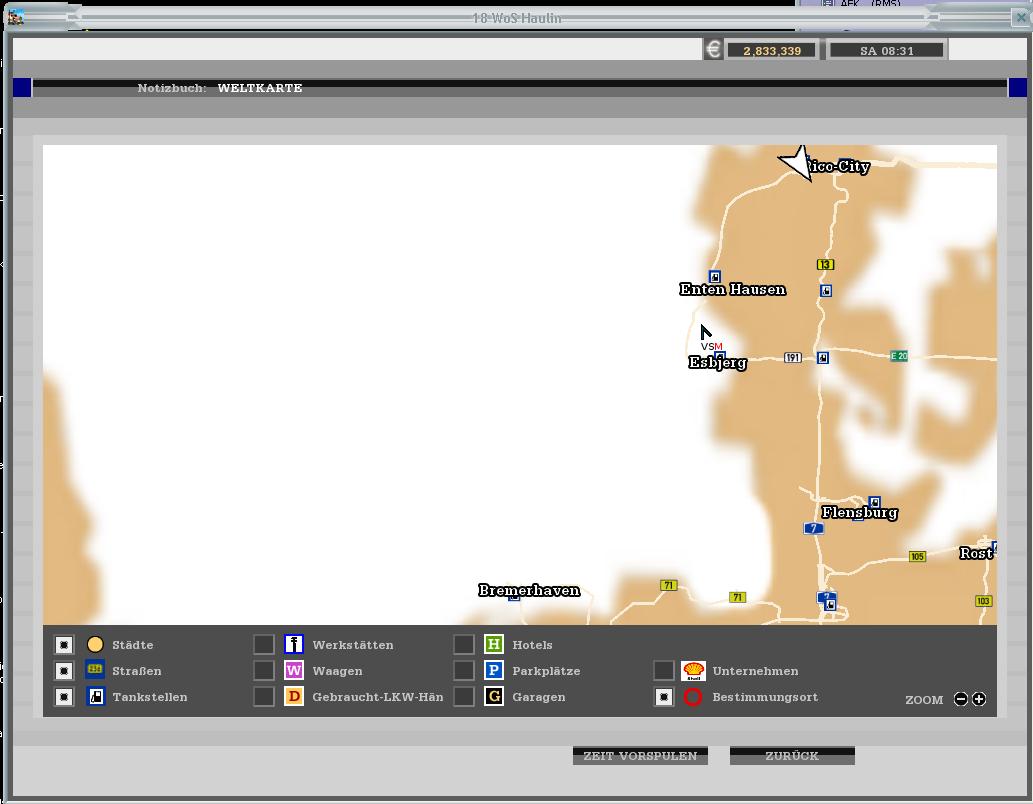Uncheck the Städte checkbox
The height and width of the screenshot is (804, 1033).
click(64, 645)
